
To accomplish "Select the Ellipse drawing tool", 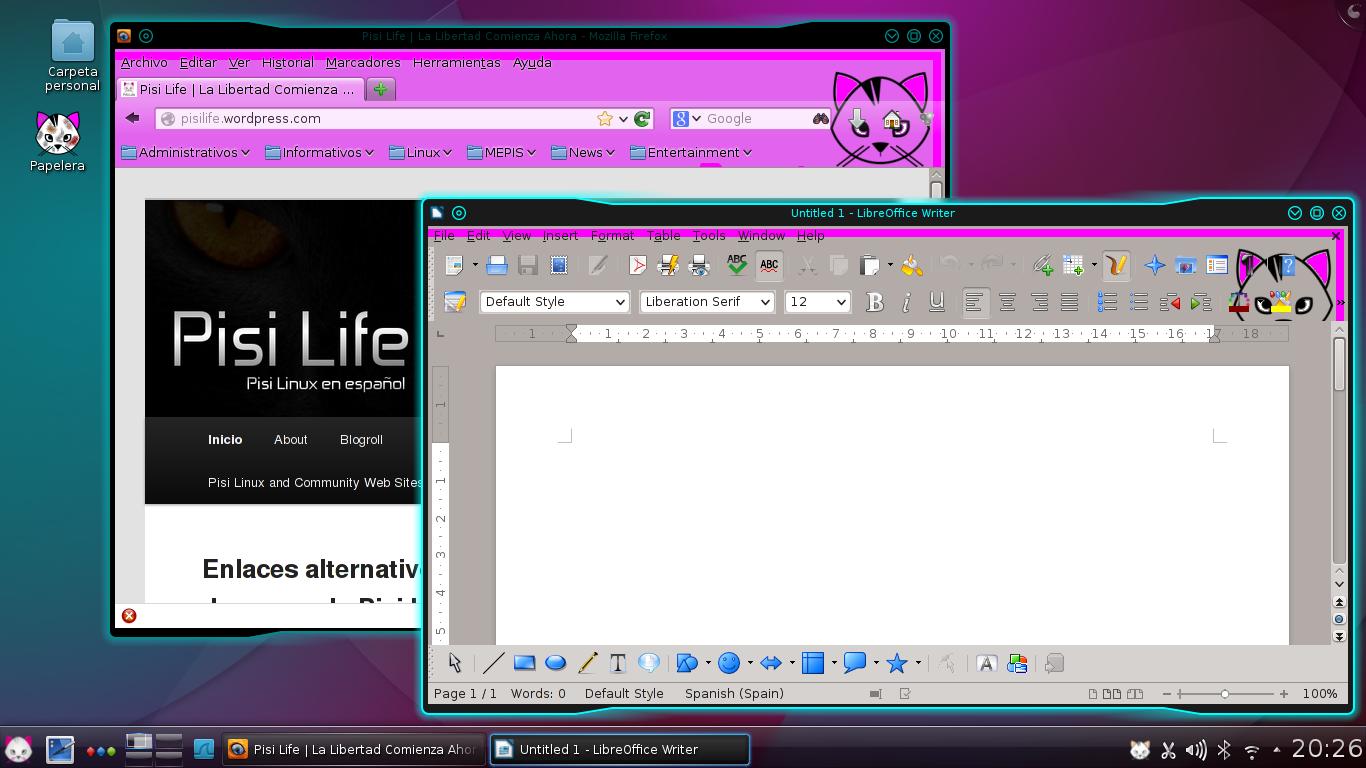I will click(x=555, y=663).
